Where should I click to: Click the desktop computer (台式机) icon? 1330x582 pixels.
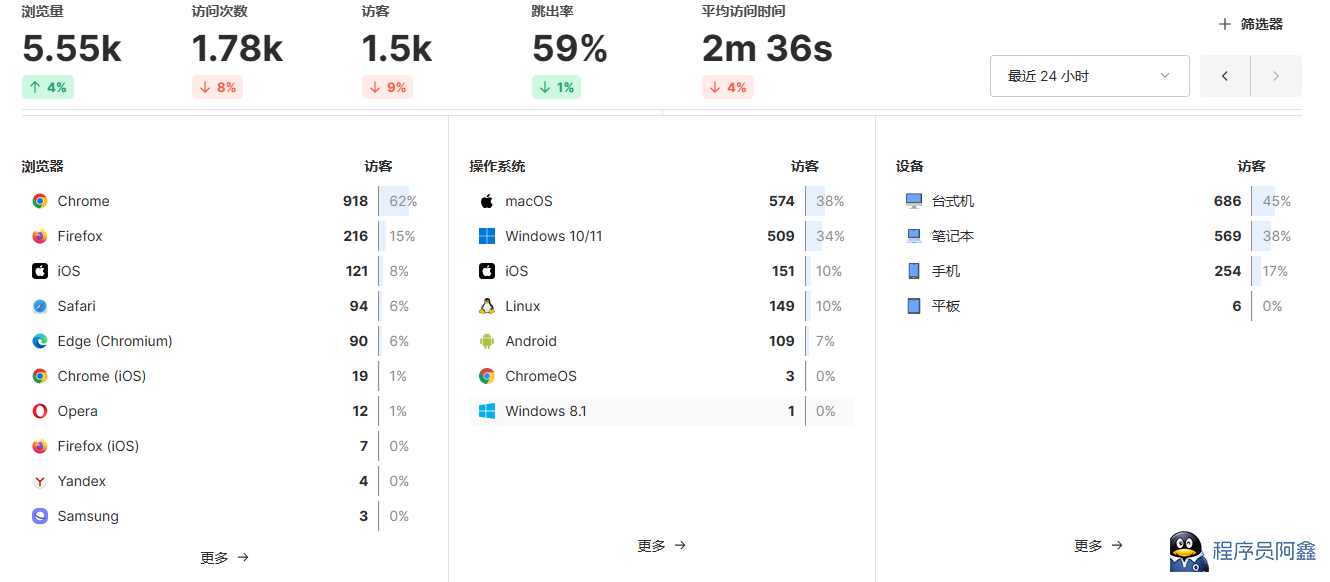click(914, 201)
